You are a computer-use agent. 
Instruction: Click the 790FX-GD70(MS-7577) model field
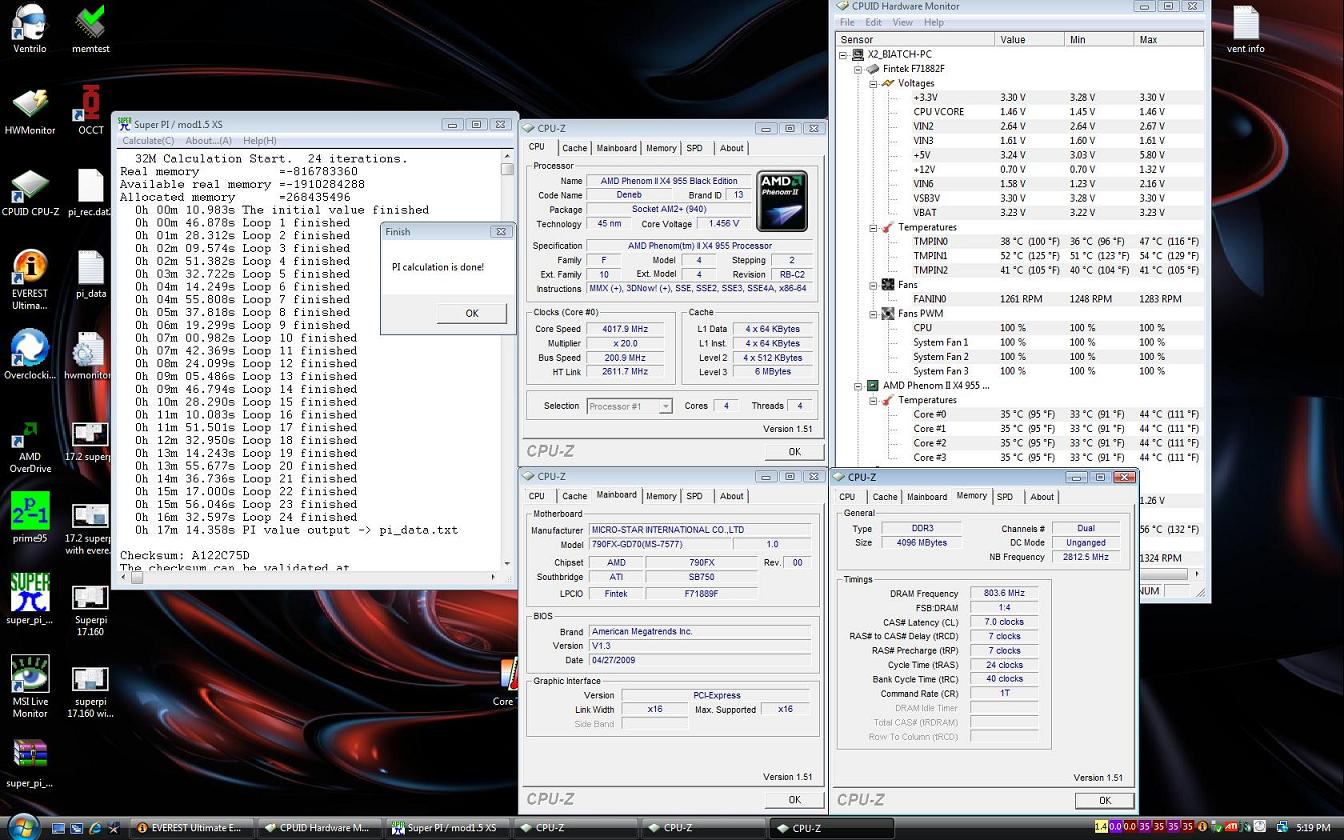pos(658,545)
